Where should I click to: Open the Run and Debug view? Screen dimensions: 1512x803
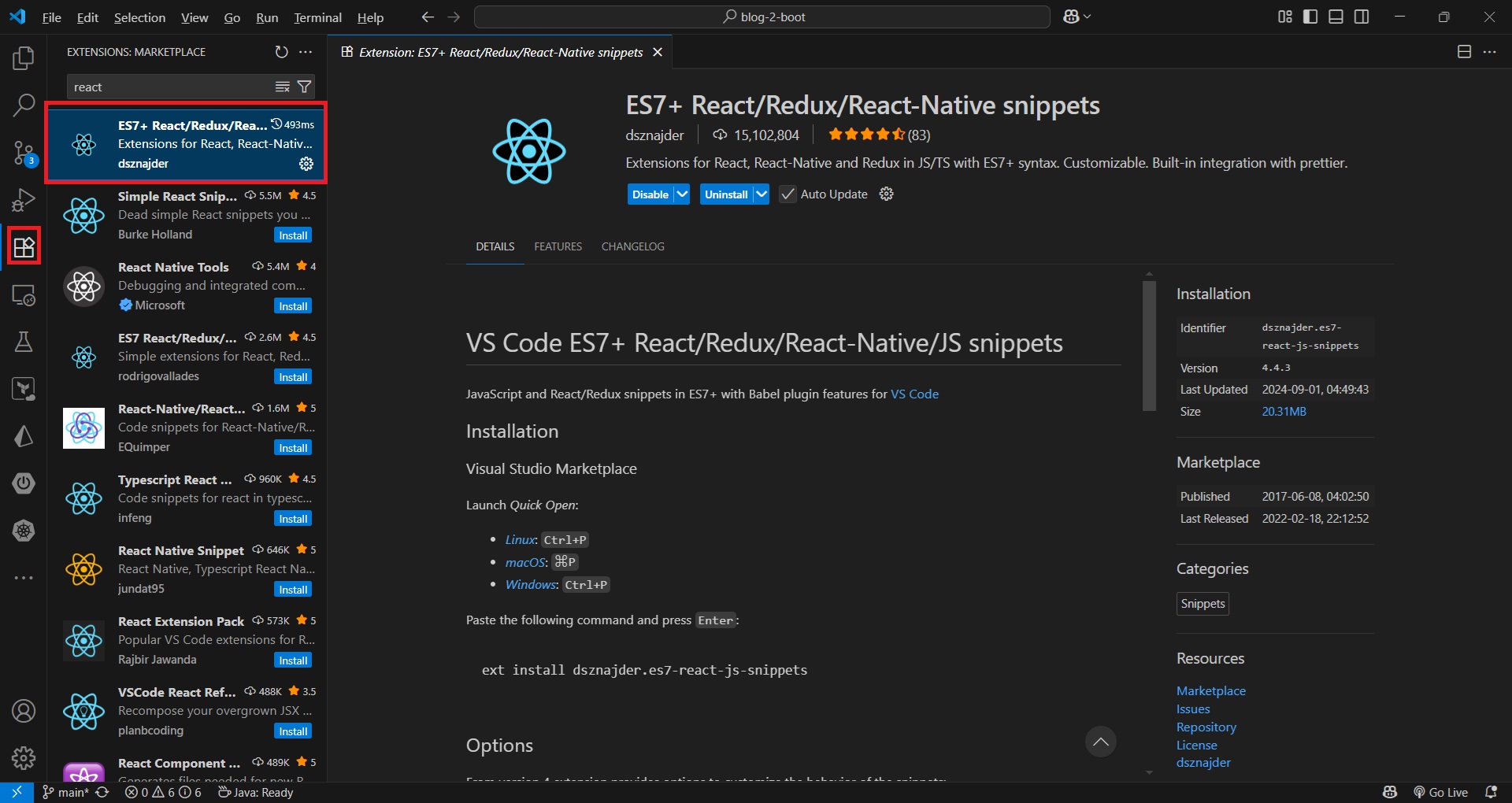(x=24, y=200)
